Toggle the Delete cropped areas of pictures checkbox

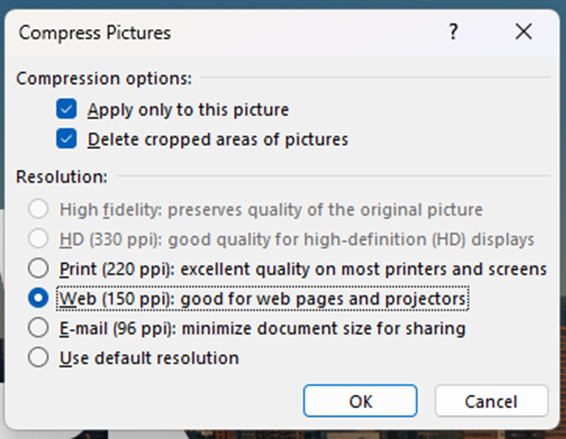click(x=66, y=138)
